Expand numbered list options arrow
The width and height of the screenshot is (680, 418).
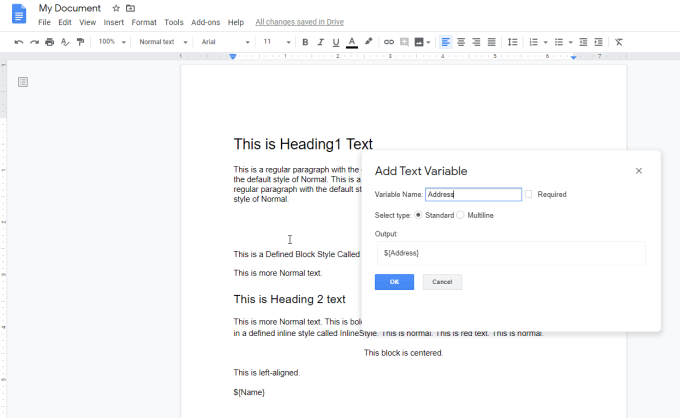[x=546, y=42]
